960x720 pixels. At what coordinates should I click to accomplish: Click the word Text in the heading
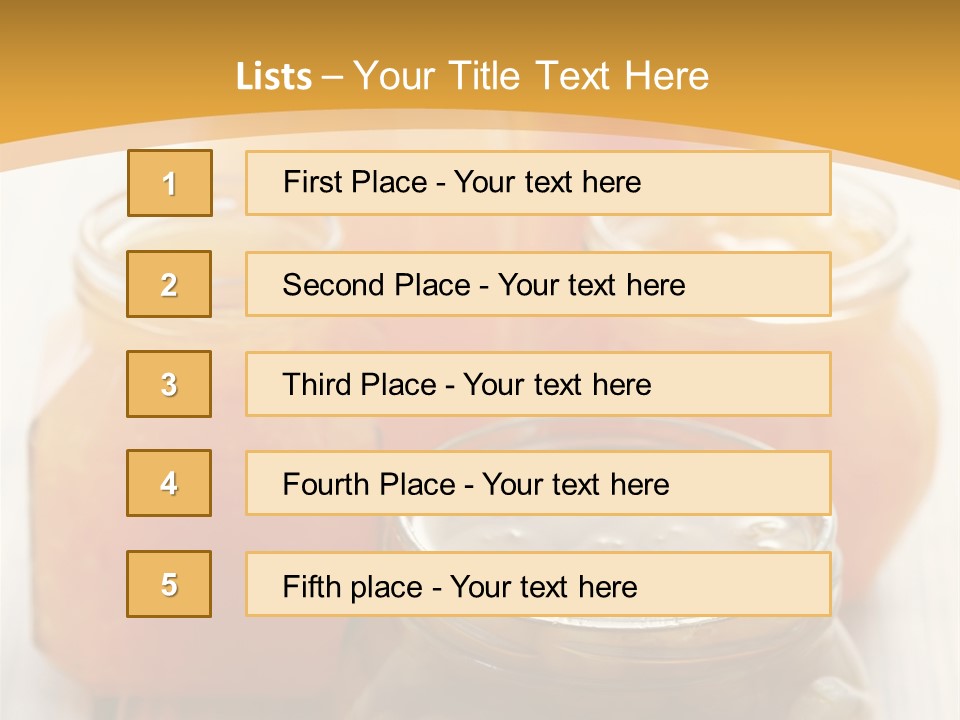click(573, 76)
